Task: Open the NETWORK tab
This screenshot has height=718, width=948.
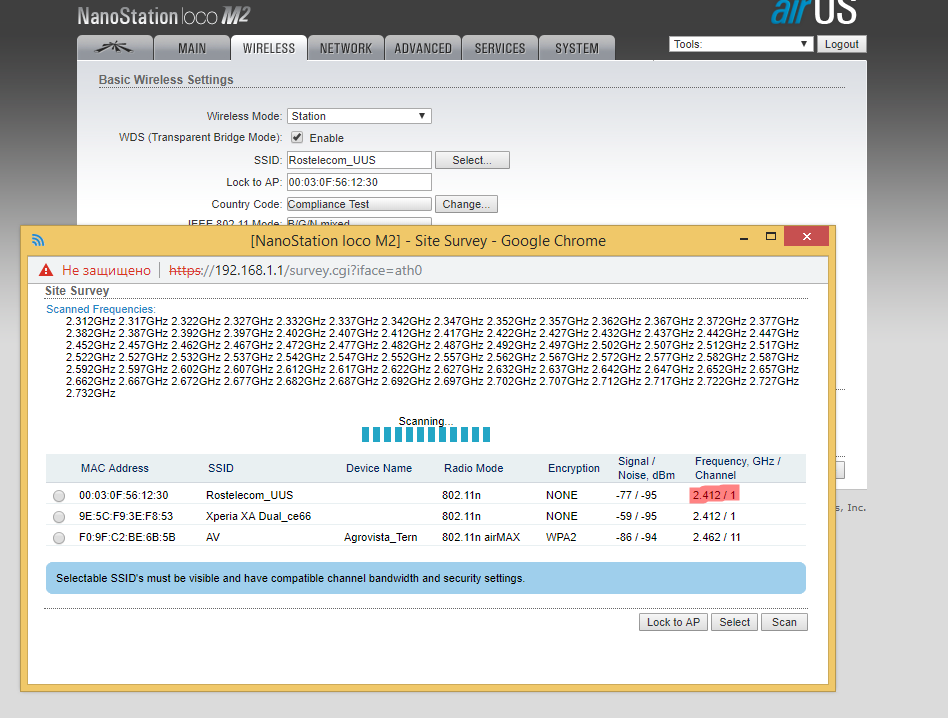Action: (x=346, y=48)
